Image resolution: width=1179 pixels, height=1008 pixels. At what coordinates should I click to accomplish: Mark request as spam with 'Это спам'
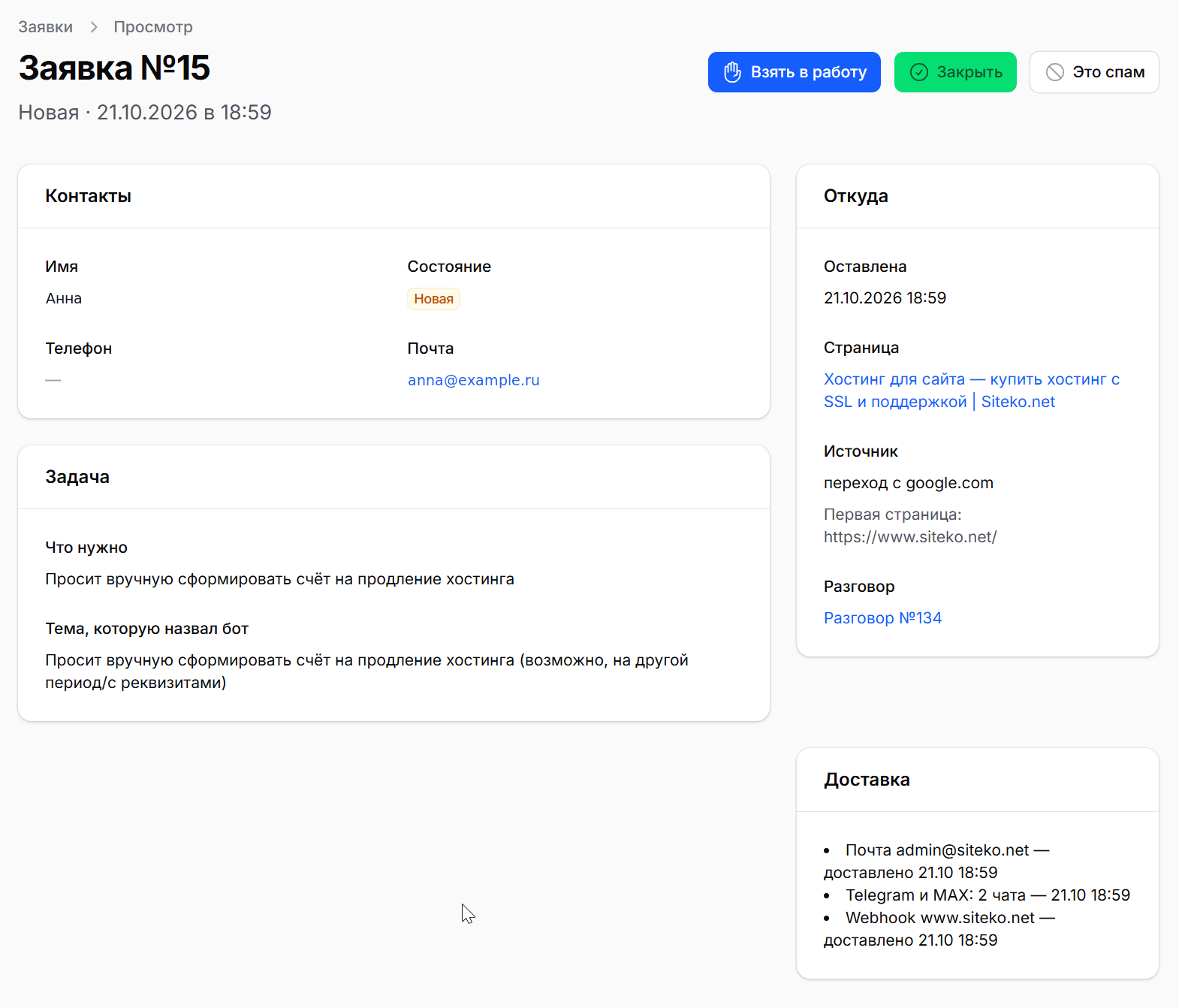1094,72
